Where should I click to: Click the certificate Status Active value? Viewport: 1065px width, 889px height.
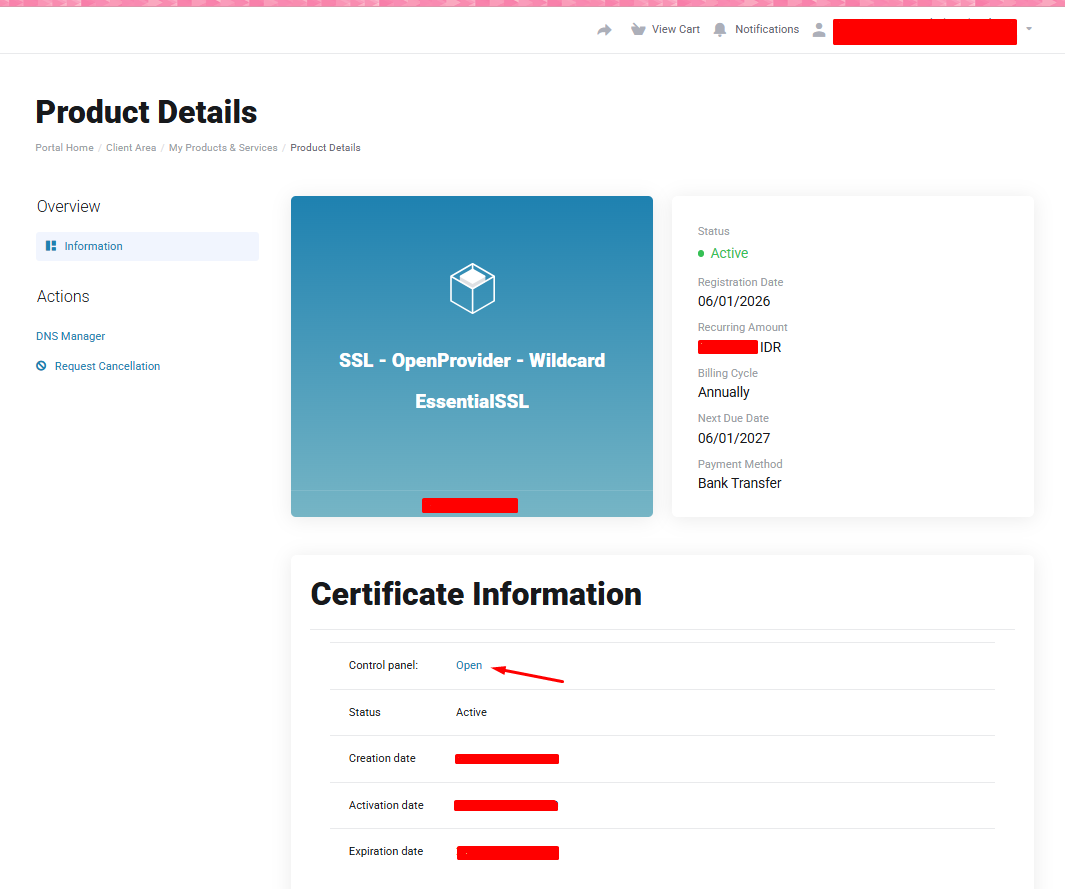471,712
